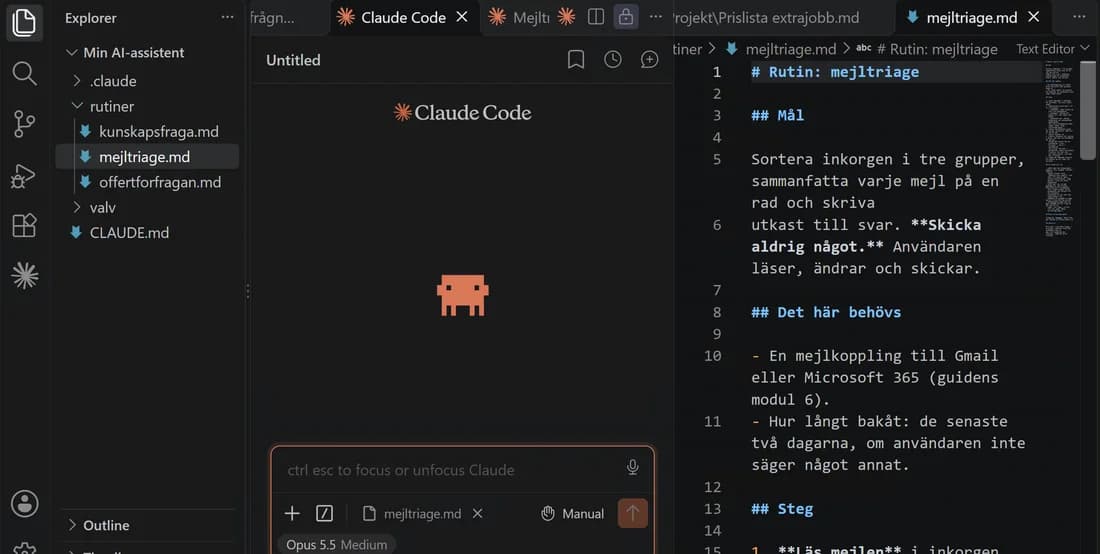Click the 'Untitled' chat title

coord(293,60)
